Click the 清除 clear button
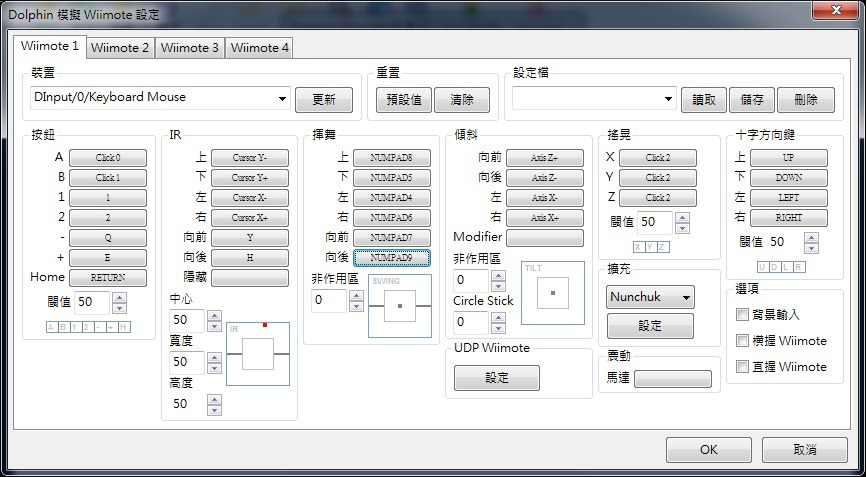Screen dimensions: 867x477 tap(462, 99)
